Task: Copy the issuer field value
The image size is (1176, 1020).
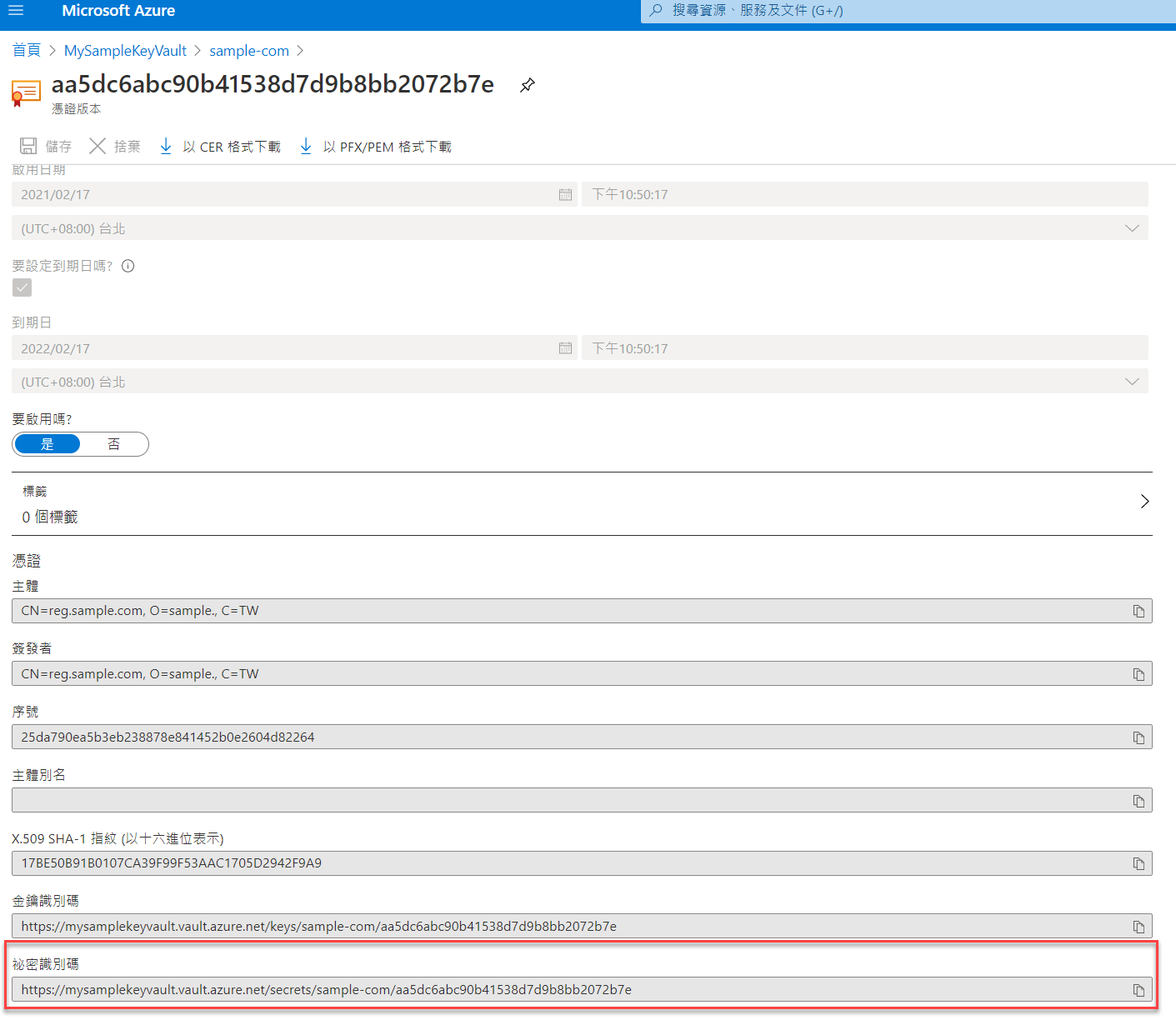Action: [1138, 674]
